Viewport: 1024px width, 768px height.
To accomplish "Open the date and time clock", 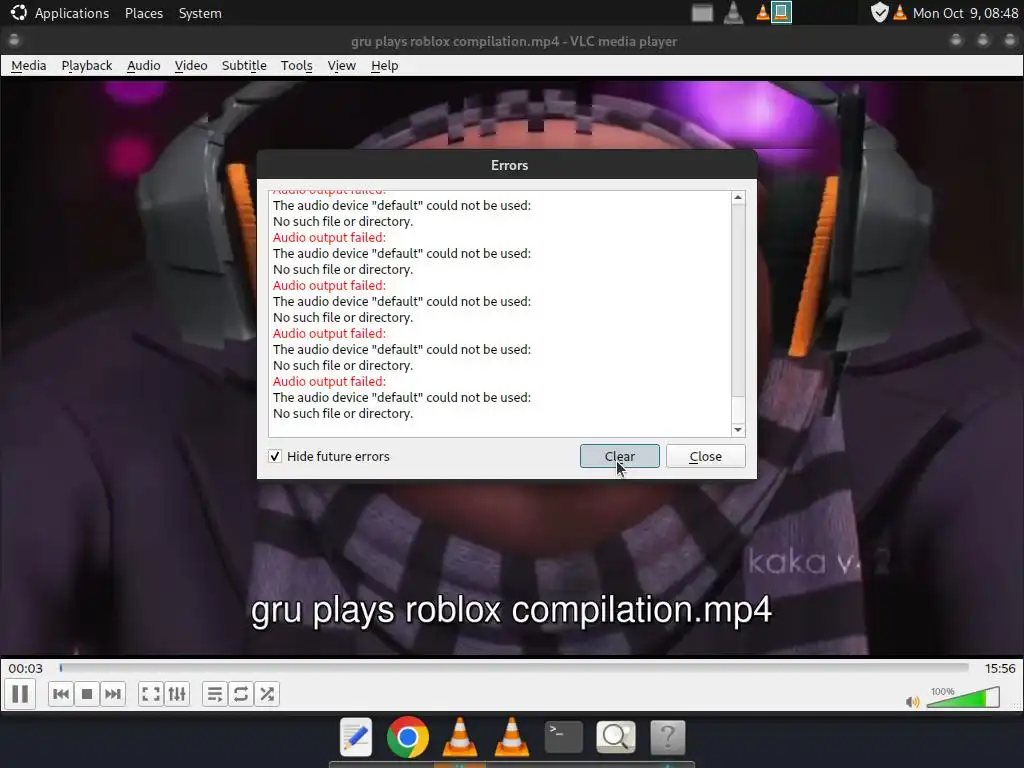I will click(x=965, y=13).
